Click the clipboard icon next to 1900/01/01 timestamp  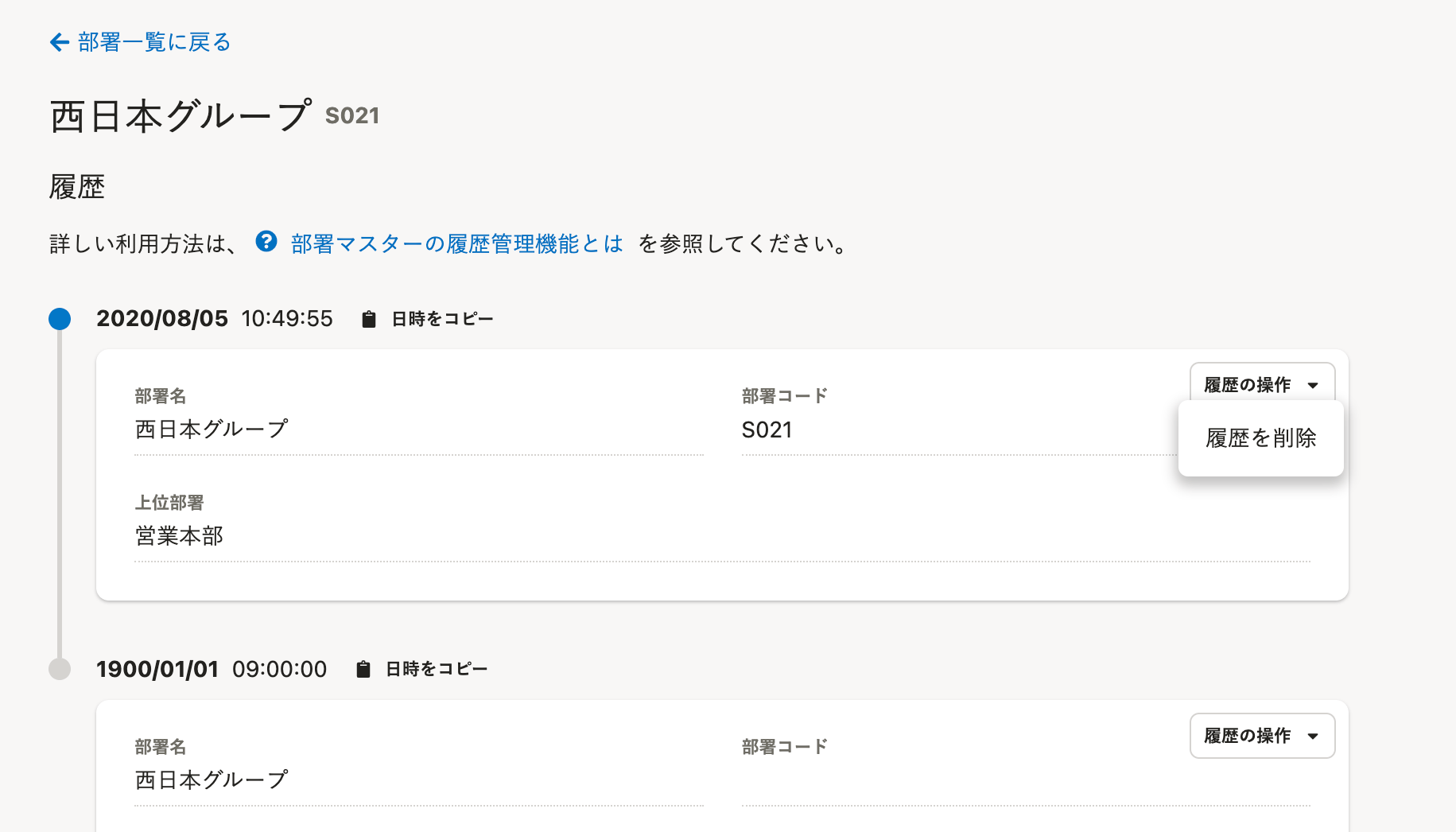coord(363,669)
